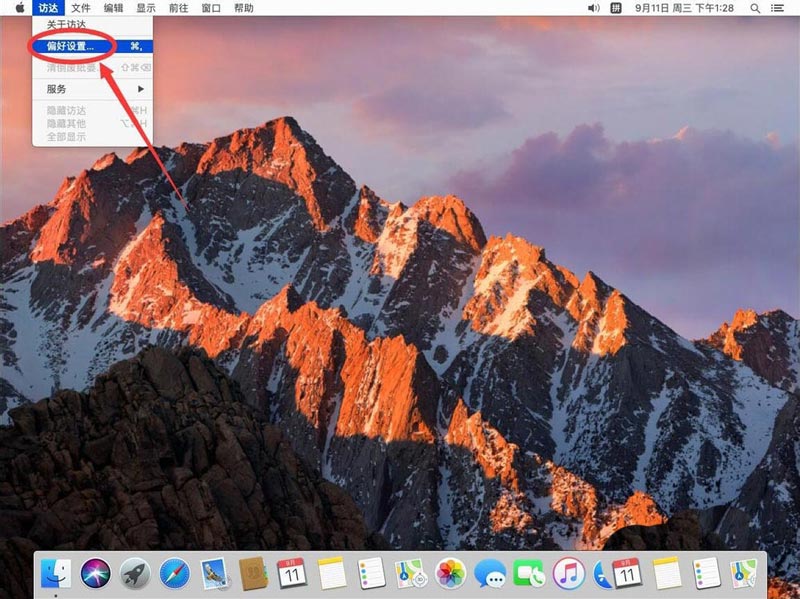800x599 pixels.
Task: Open the Apple menu
Action: pos(19,8)
